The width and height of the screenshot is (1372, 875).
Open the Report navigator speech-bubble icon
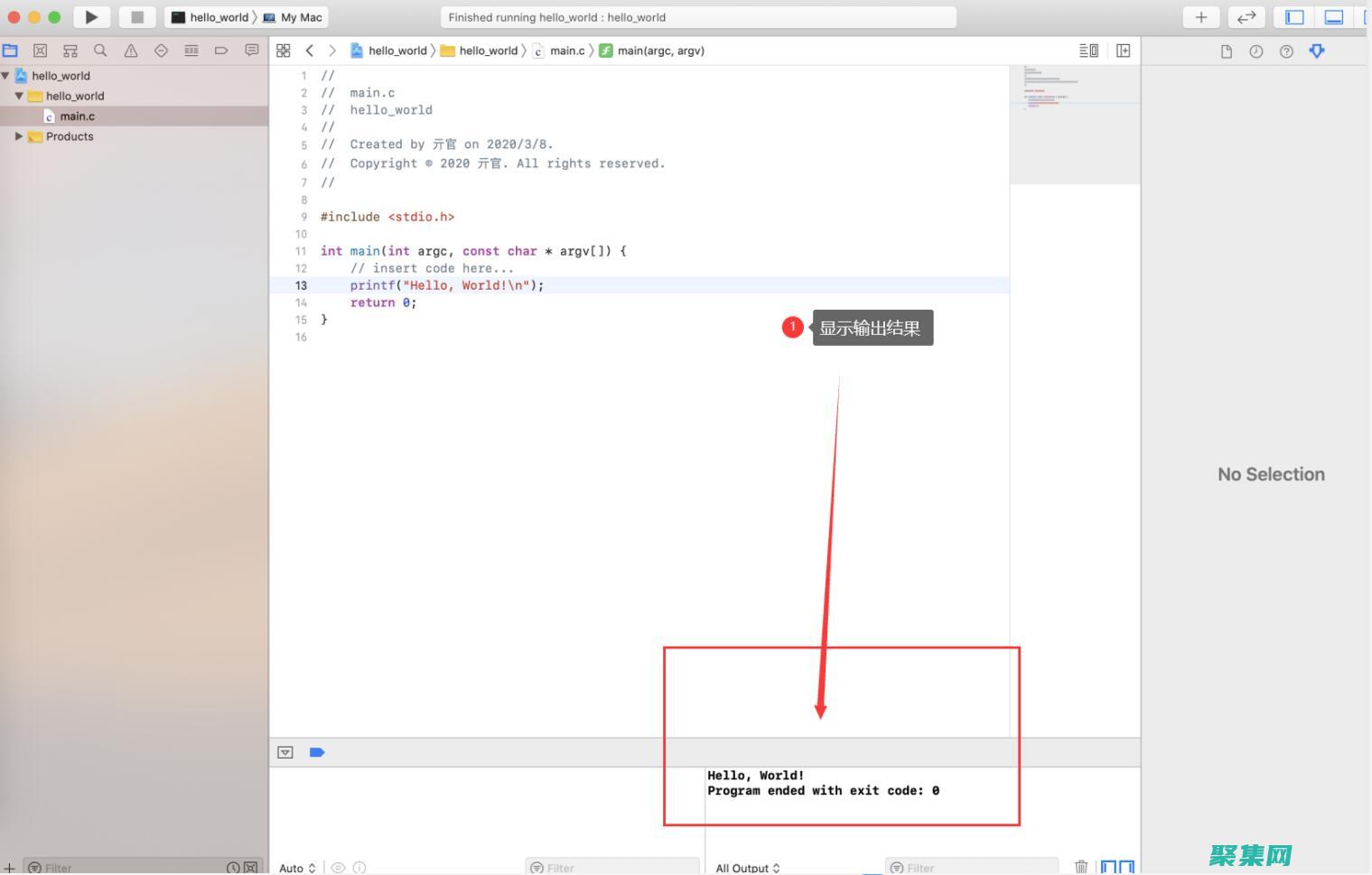pyautogui.click(x=251, y=50)
